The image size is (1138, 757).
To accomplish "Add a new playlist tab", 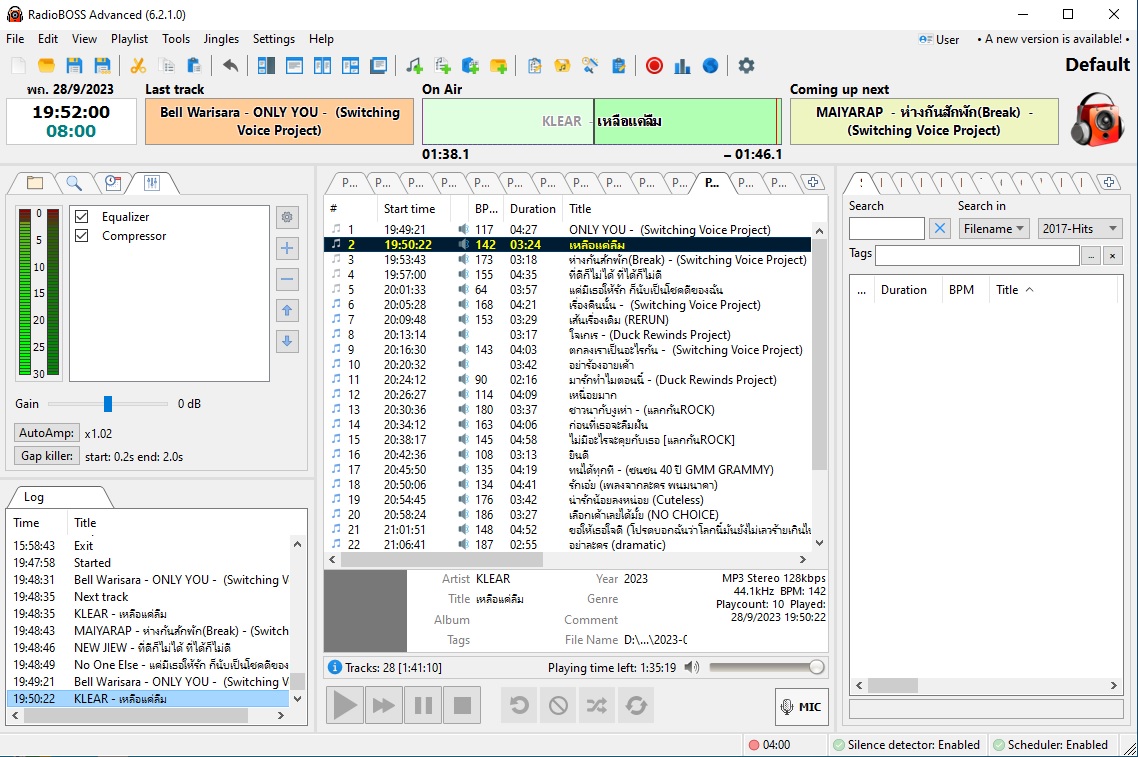I will click(x=813, y=183).
